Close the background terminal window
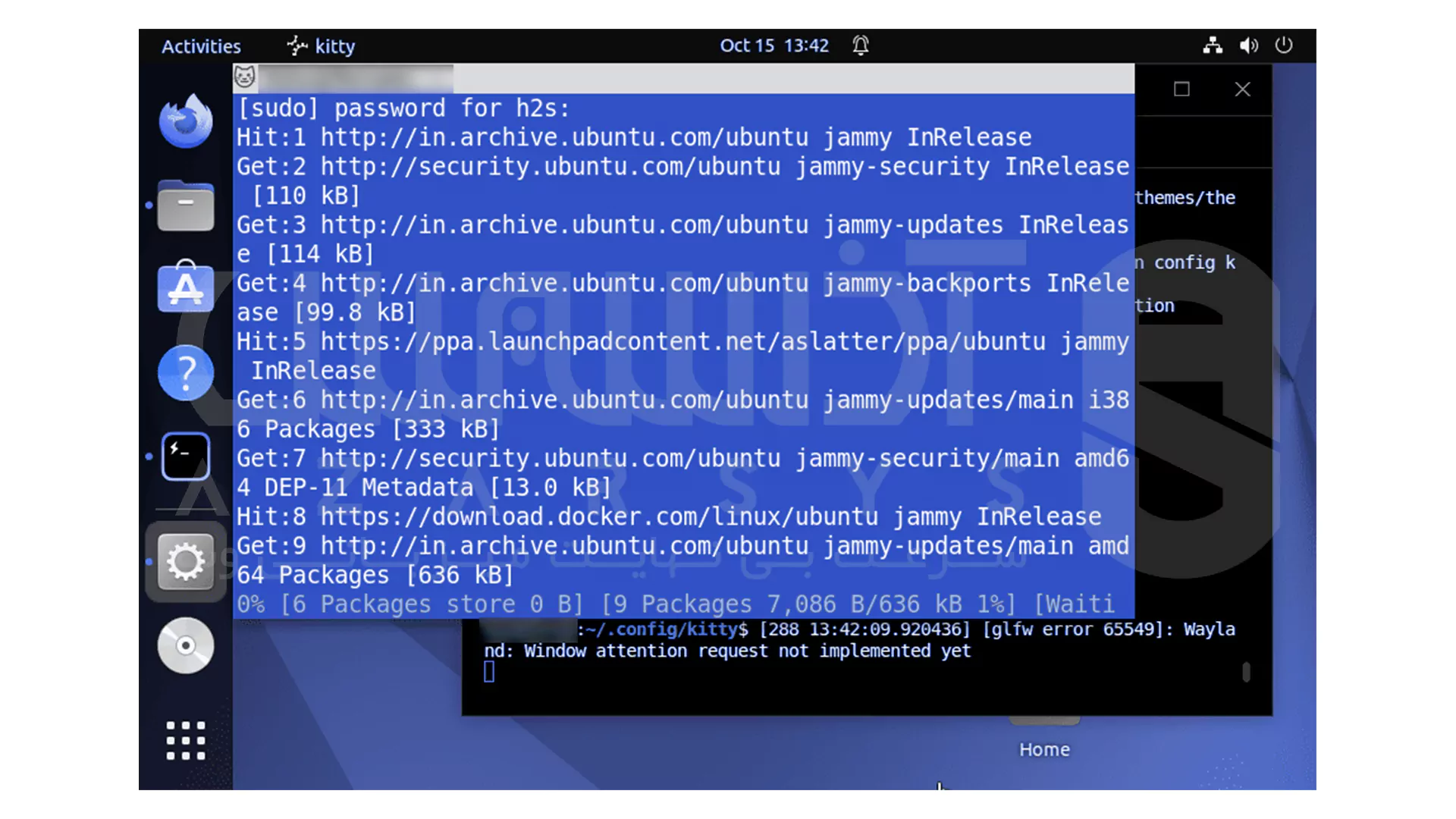Screen dimensions: 1456x819 tap(1242, 89)
